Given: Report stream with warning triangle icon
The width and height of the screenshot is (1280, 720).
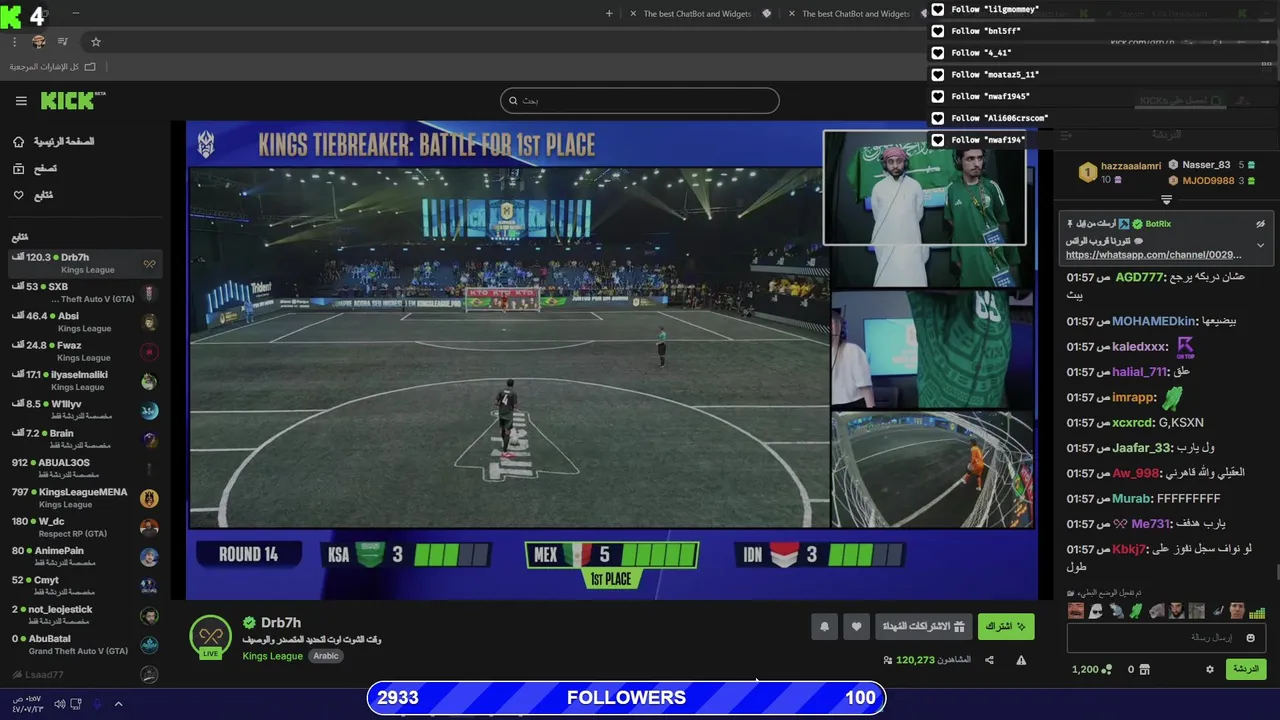Looking at the screenshot, I should pos(1021,660).
